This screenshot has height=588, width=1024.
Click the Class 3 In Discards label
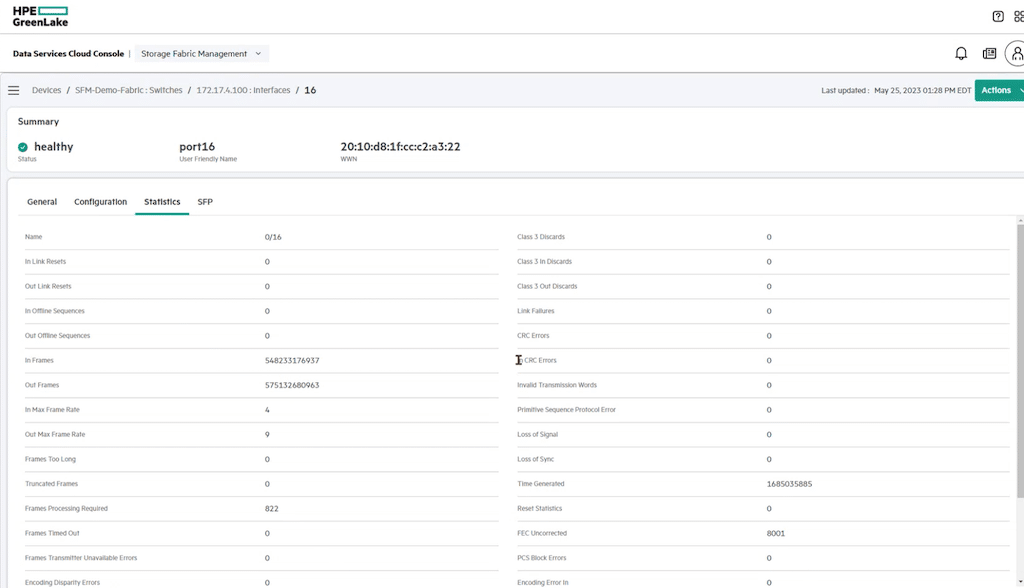[544, 262]
